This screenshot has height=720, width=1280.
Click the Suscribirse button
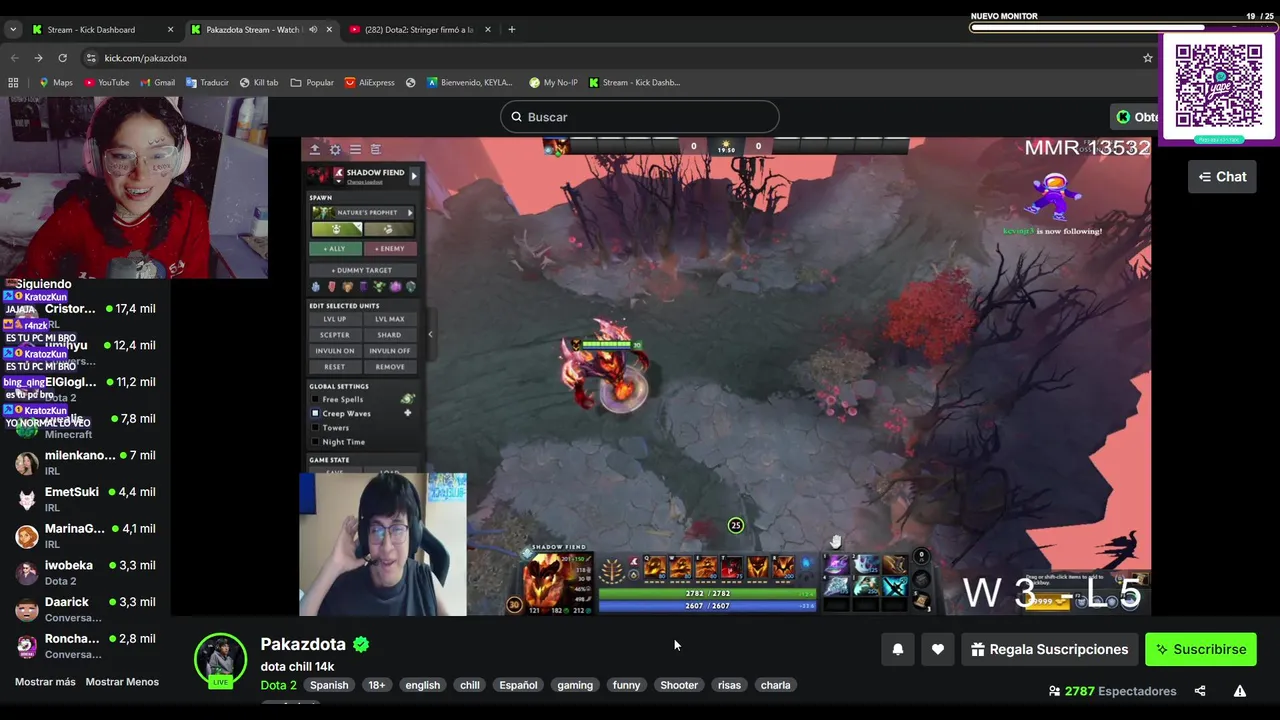point(1200,649)
